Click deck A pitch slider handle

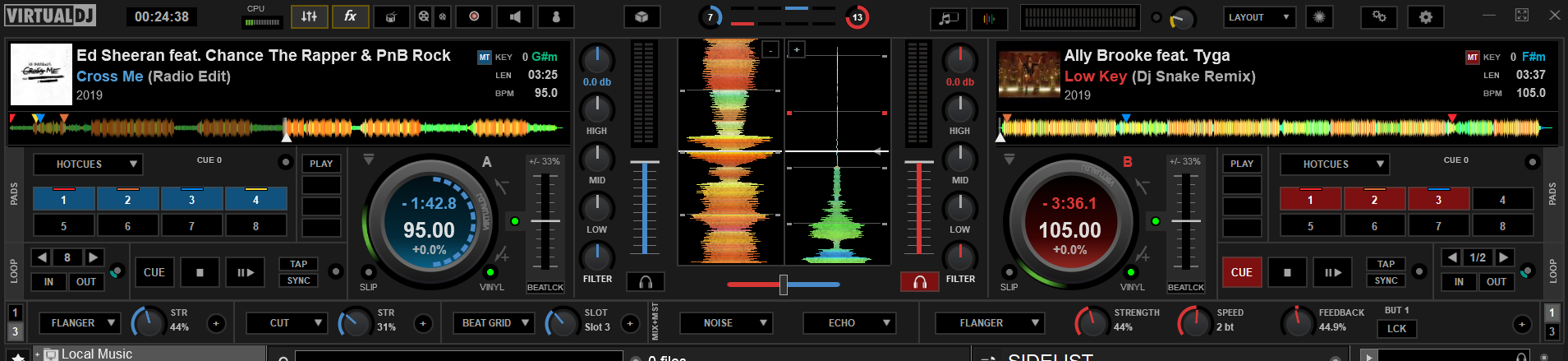pyautogui.click(x=545, y=220)
